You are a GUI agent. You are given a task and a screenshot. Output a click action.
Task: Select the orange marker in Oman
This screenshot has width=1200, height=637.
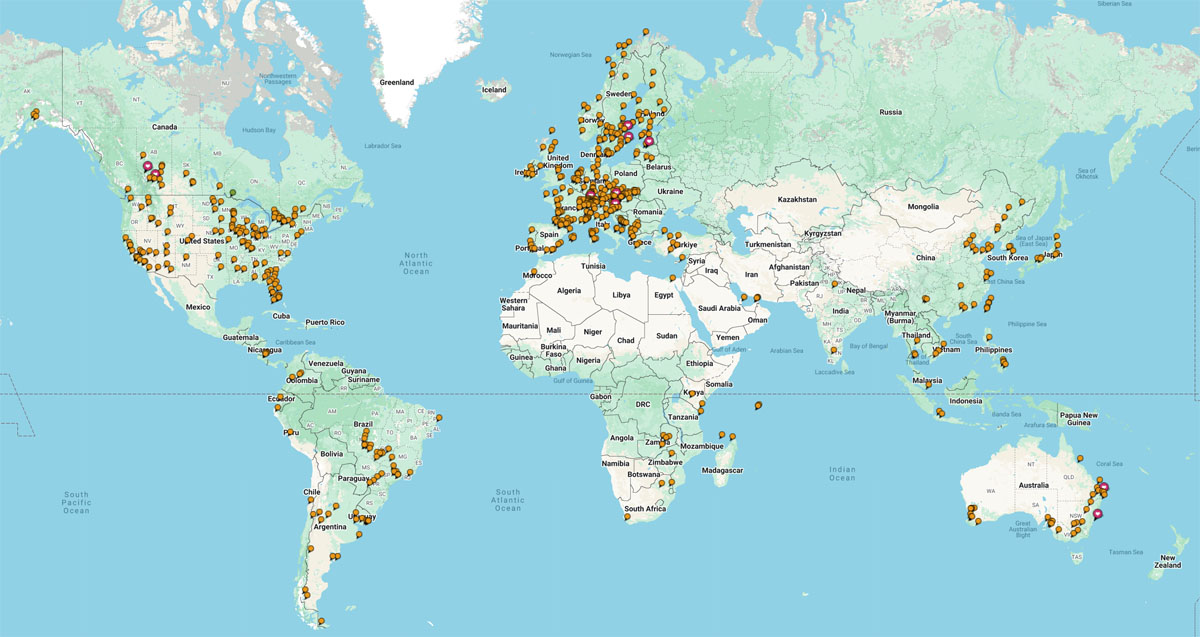[x=757, y=298]
